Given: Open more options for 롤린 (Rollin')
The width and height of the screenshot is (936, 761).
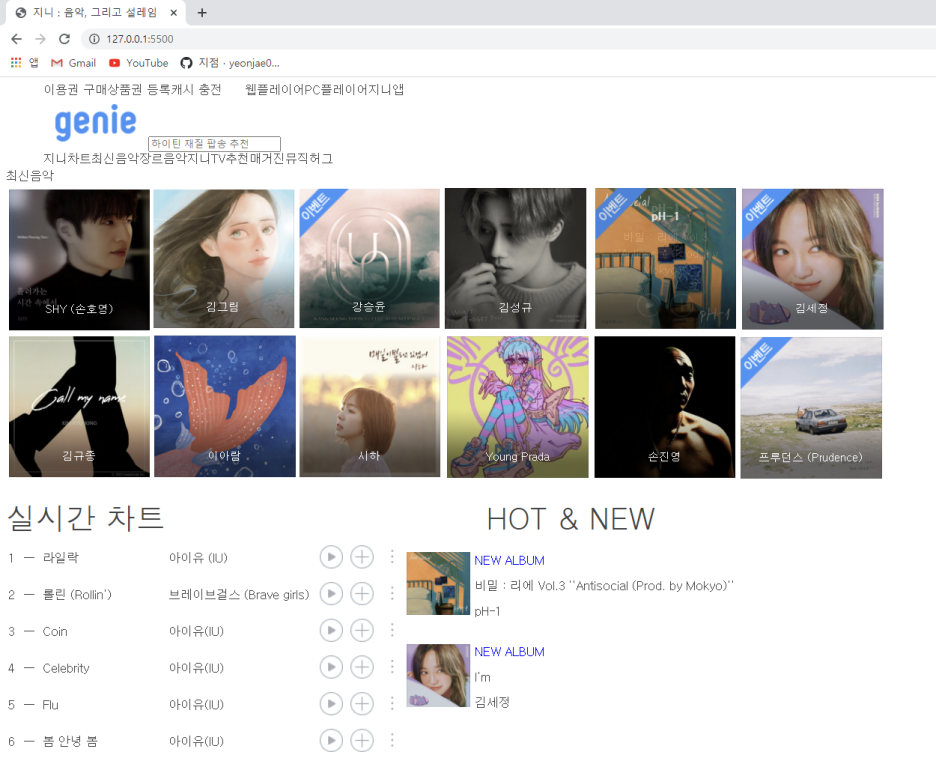Looking at the screenshot, I should coord(392,593).
